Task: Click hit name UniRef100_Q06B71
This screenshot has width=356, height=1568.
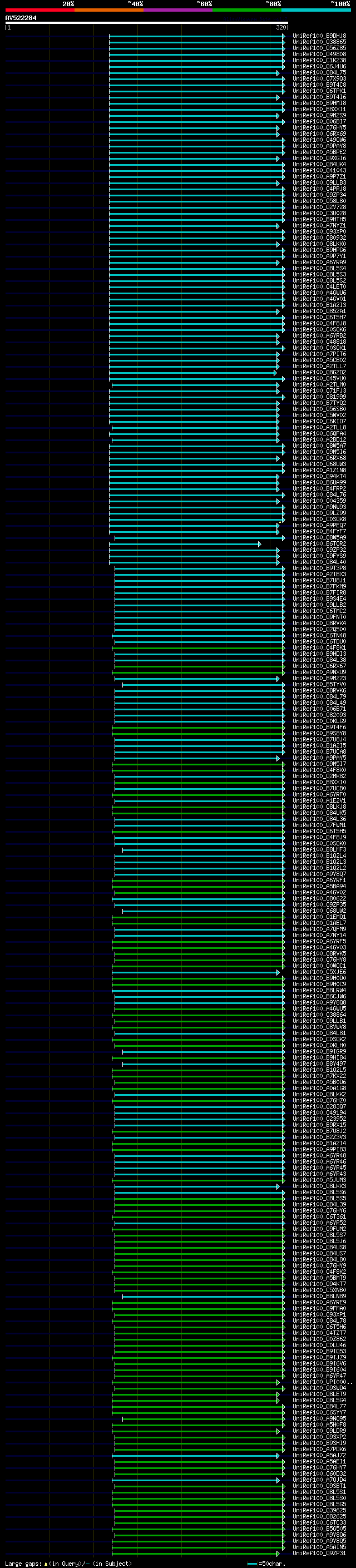Action: click(319, 709)
